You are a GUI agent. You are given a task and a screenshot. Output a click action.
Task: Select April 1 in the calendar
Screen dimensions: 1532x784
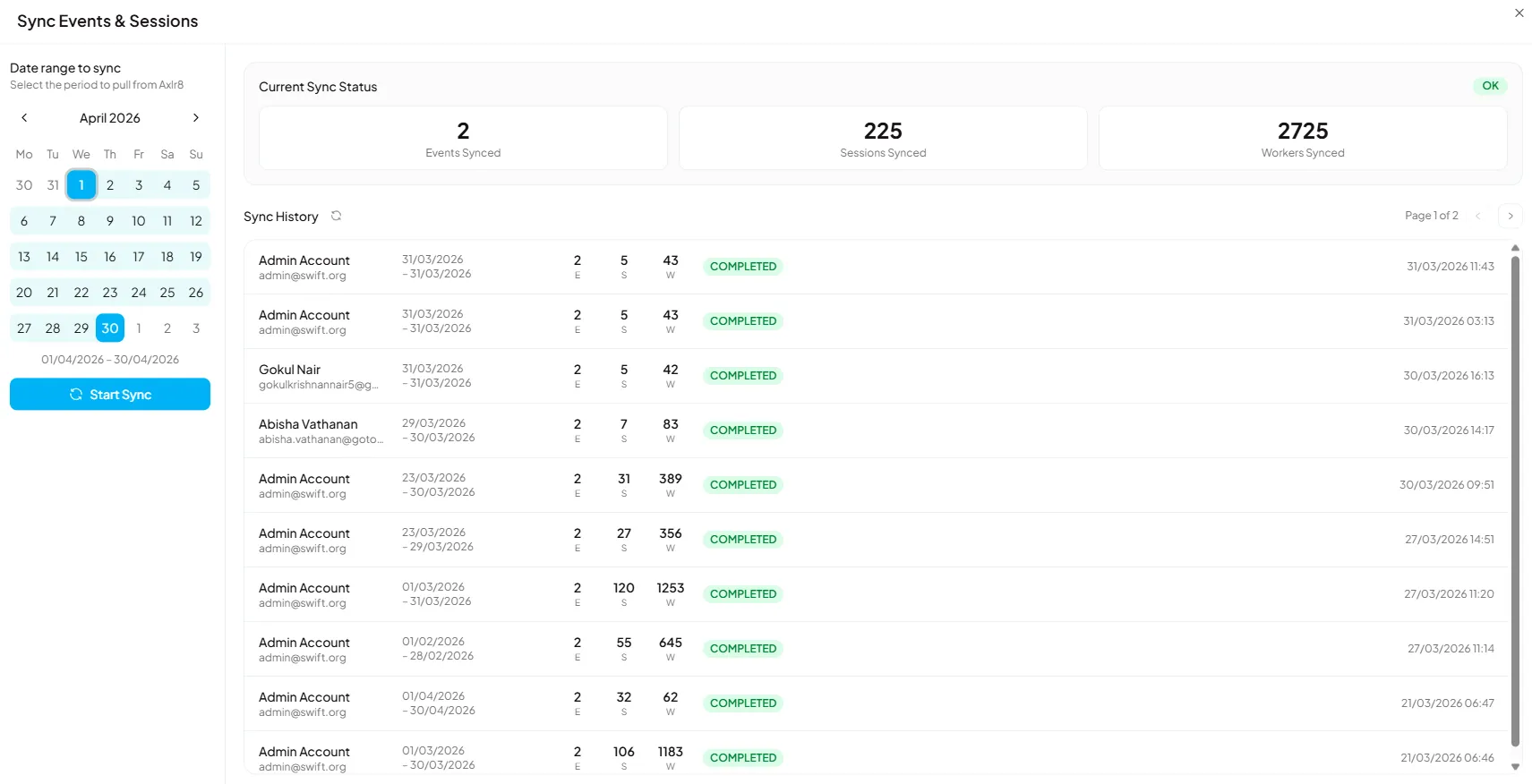[x=81, y=185]
